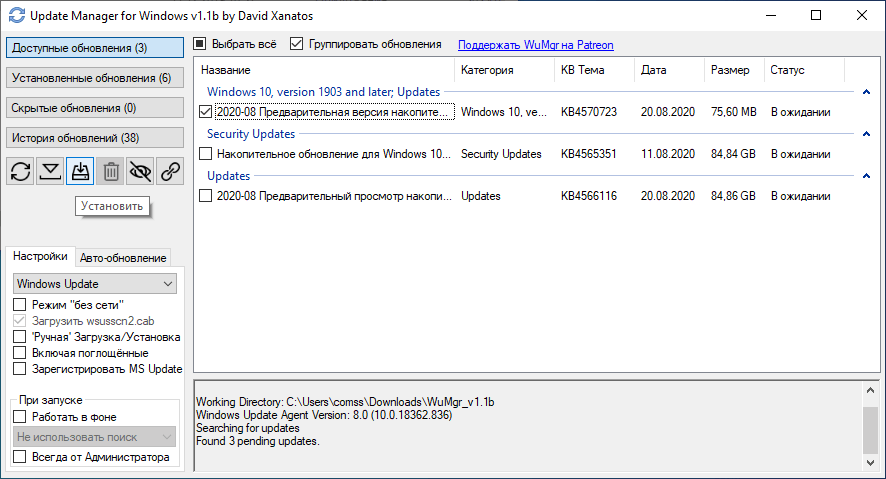Toggle 'Группировать обновления' checkbox
The width and height of the screenshot is (886, 479).
point(296,43)
